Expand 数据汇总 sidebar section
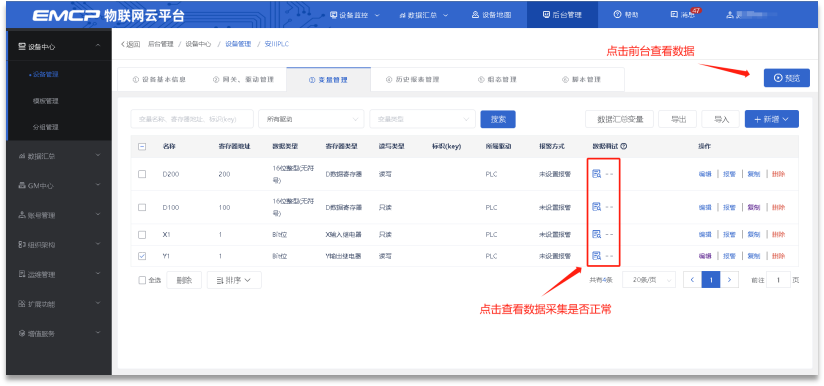 (59, 156)
